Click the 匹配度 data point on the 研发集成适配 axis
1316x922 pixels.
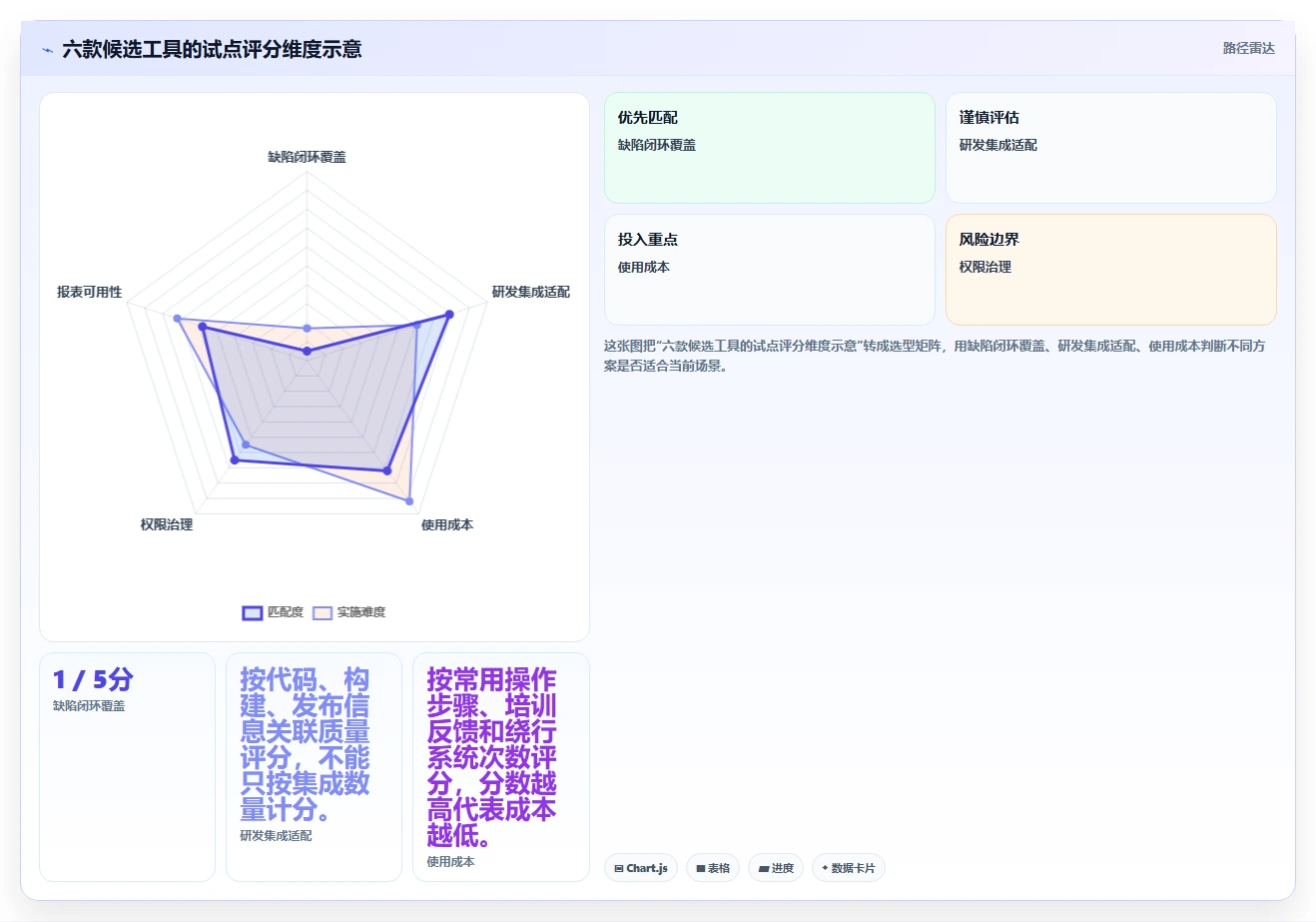point(449,315)
